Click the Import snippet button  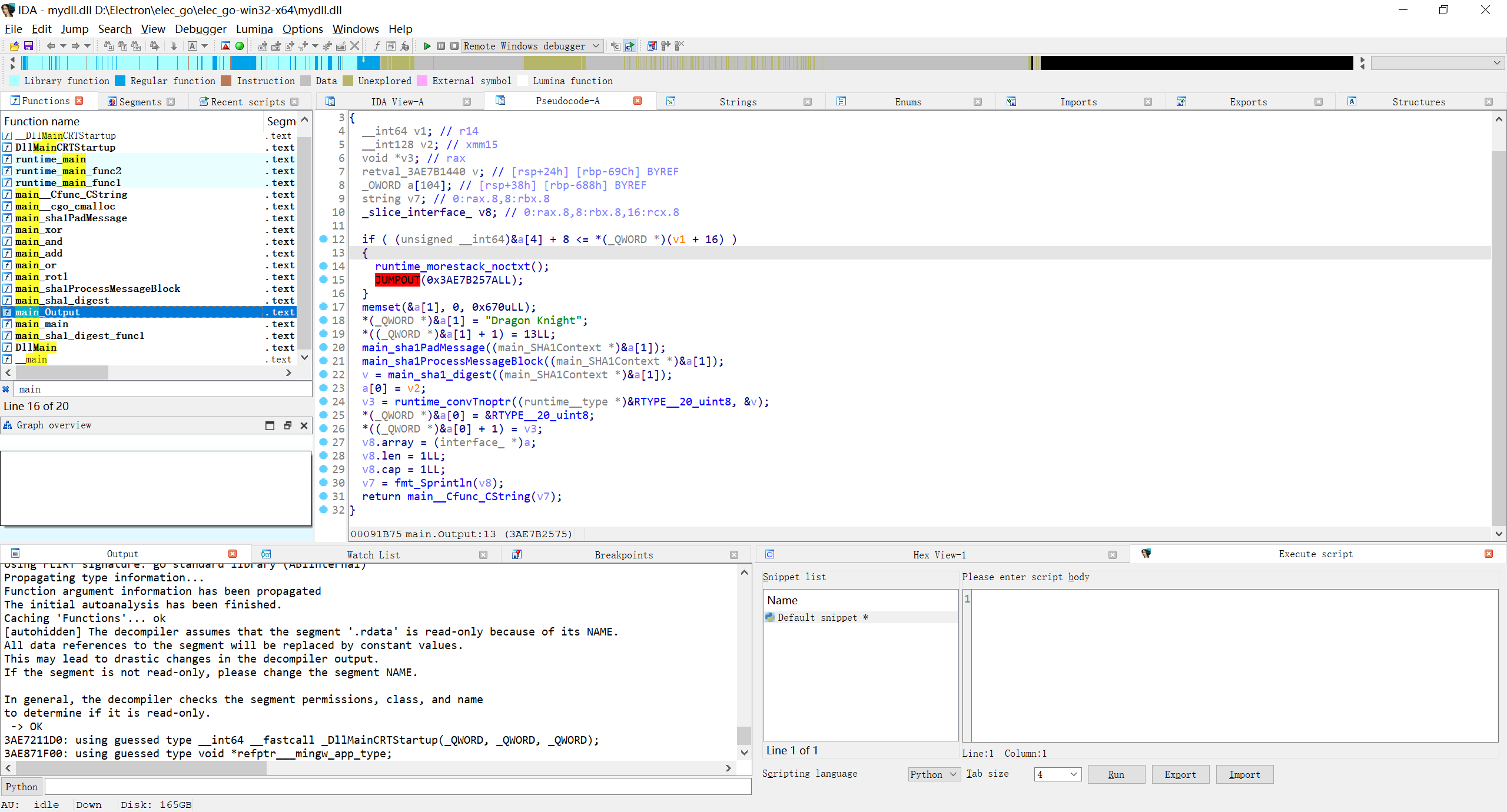[1244, 774]
